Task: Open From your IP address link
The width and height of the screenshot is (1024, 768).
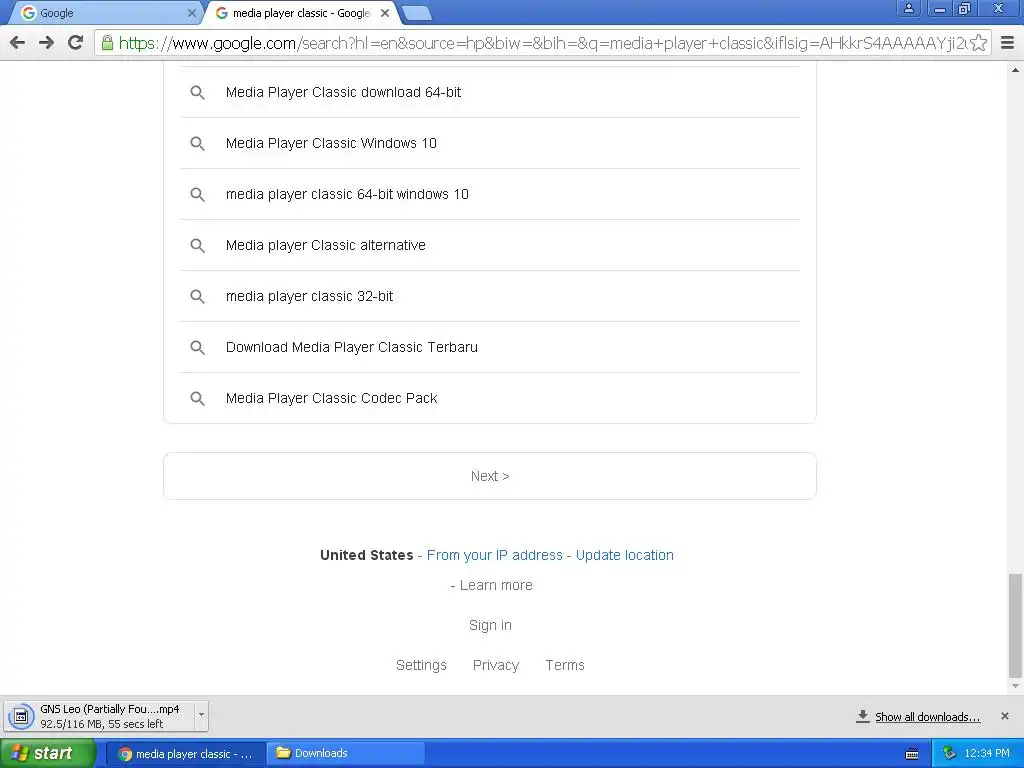Action: pyautogui.click(x=494, y=555)
